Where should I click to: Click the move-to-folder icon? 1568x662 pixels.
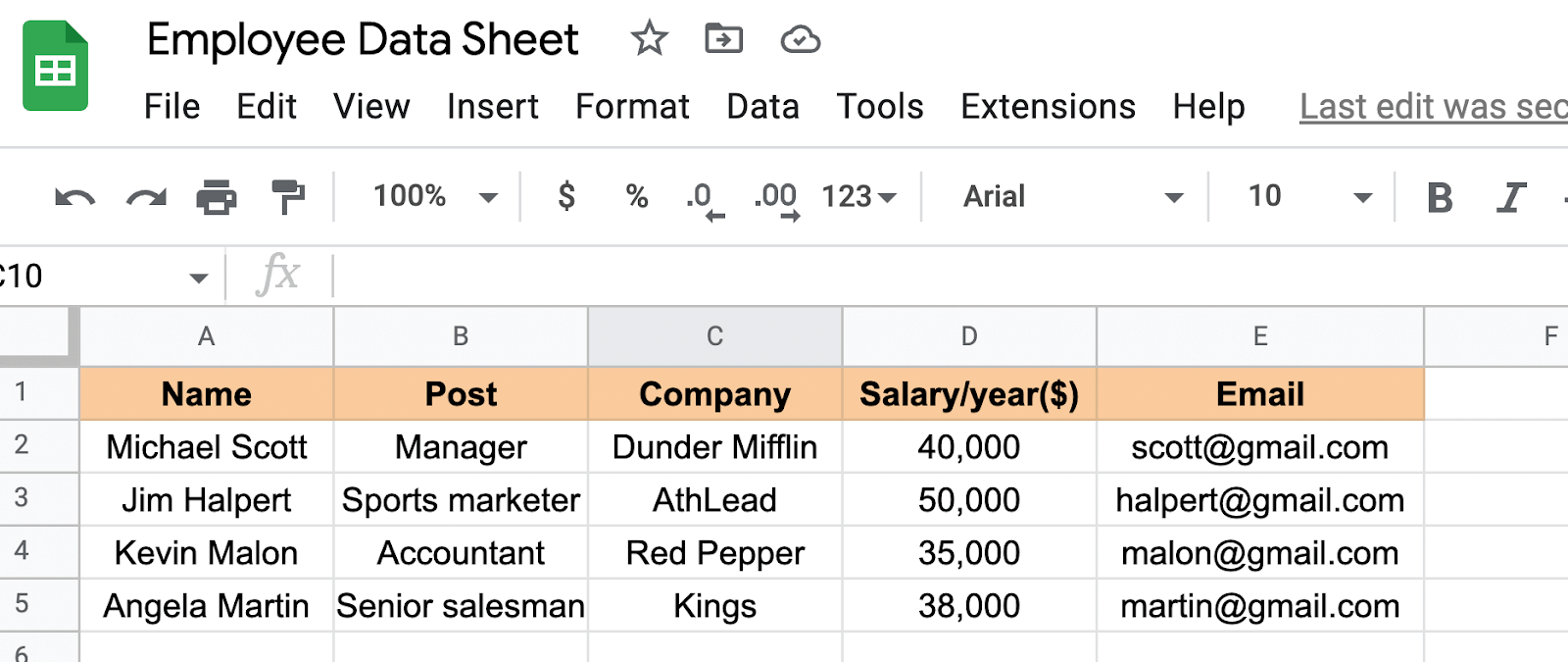(724, 39)
